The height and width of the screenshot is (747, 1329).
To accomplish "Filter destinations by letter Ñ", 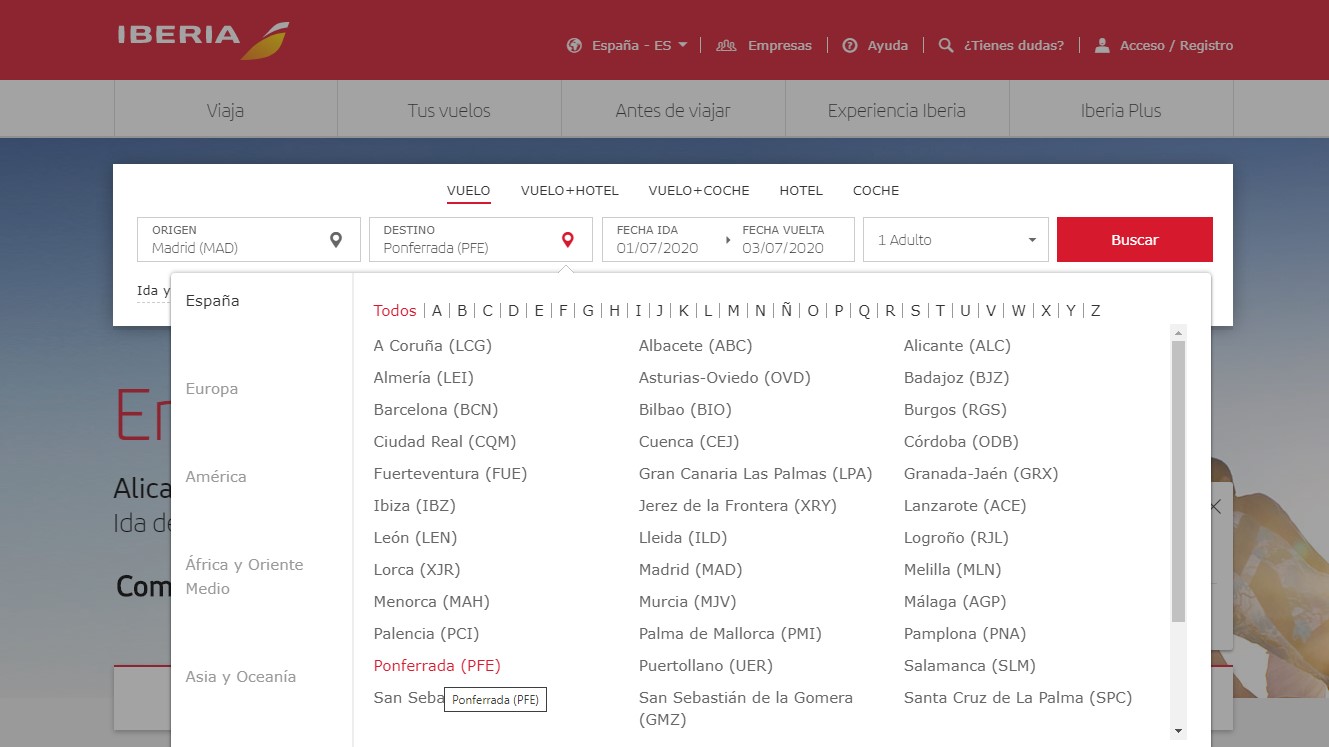I will click(787, 311).
